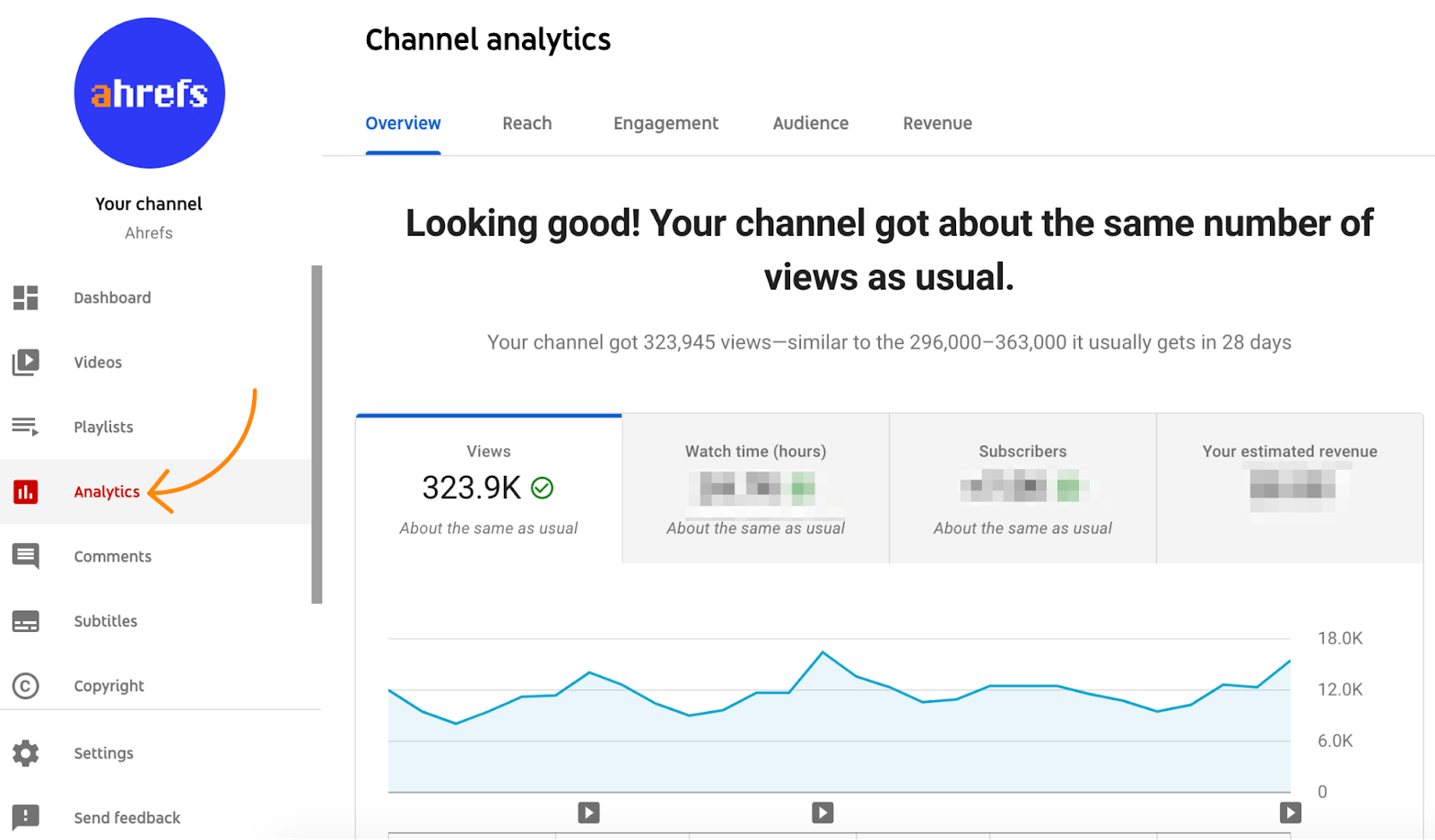View the Subscribers metric card
Viewport: 1435px width, 840px height.
(1022, 489)
